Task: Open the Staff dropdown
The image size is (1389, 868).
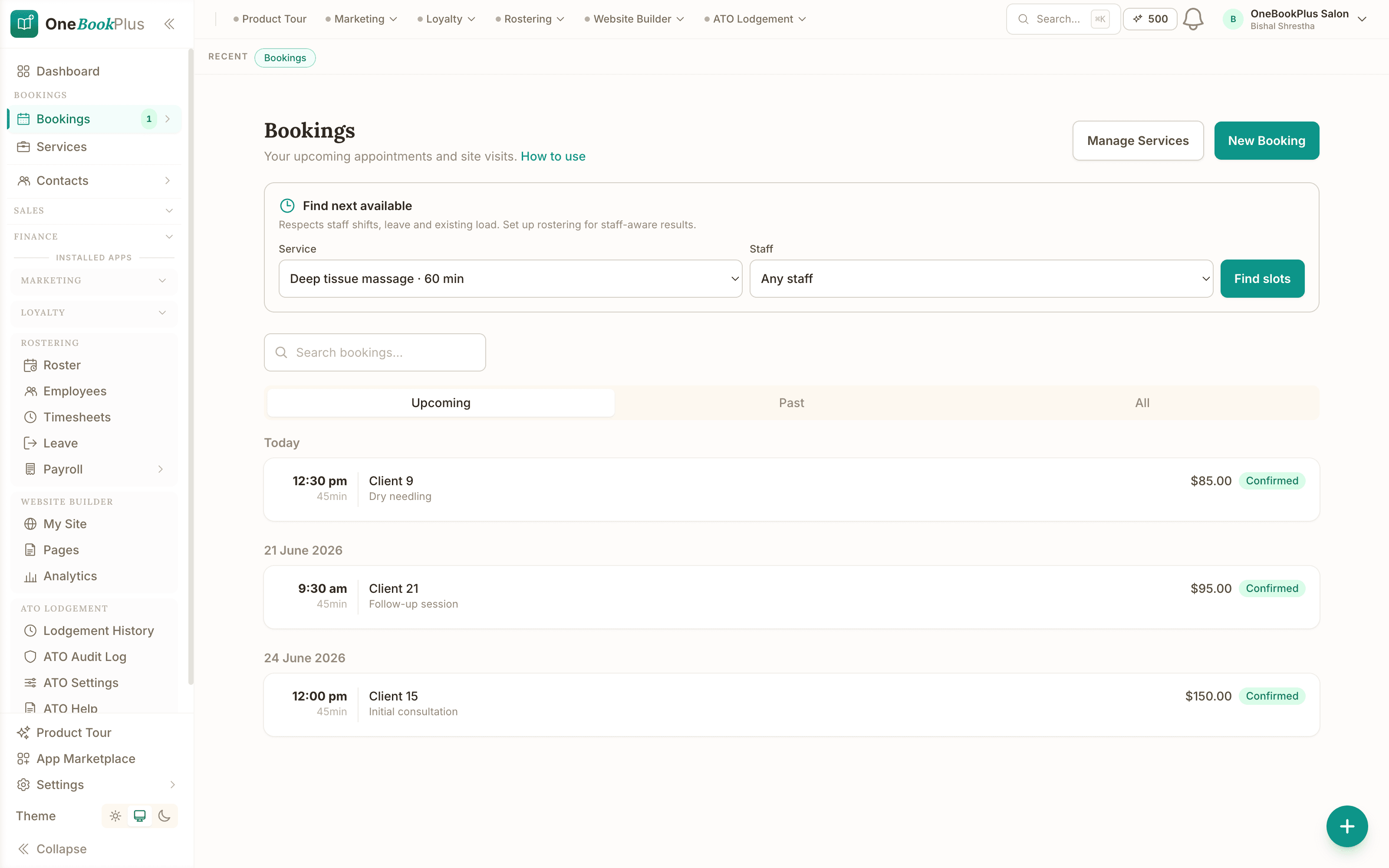Action: click(x=981, y=279)
